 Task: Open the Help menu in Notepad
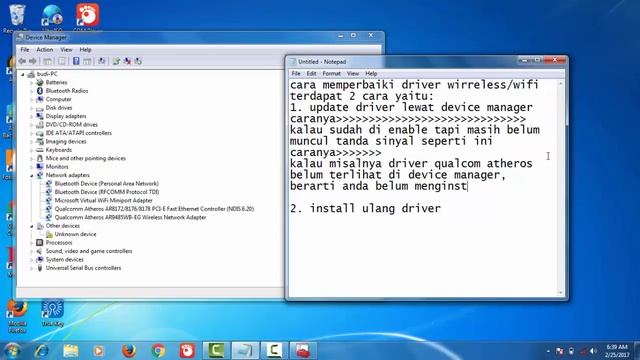click(371, 73)
